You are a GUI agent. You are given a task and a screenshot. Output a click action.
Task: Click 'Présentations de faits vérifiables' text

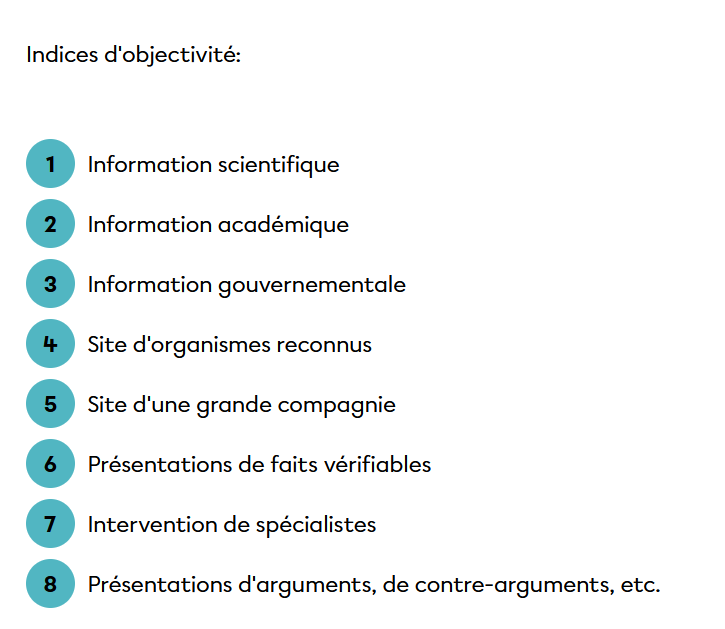coord(259,464)
